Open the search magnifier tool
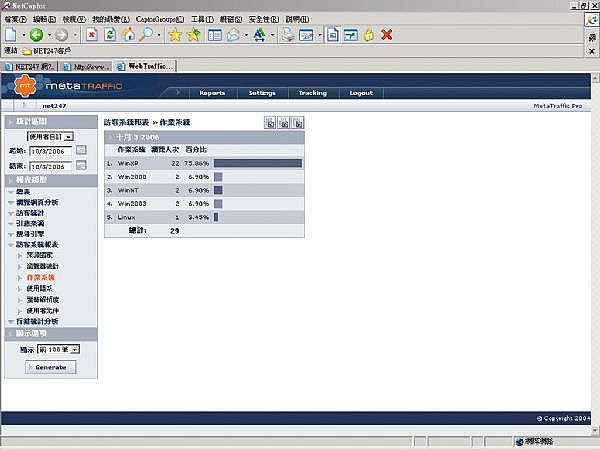The height and width of the screenshot is (450, 600). [x=146, y=35]
